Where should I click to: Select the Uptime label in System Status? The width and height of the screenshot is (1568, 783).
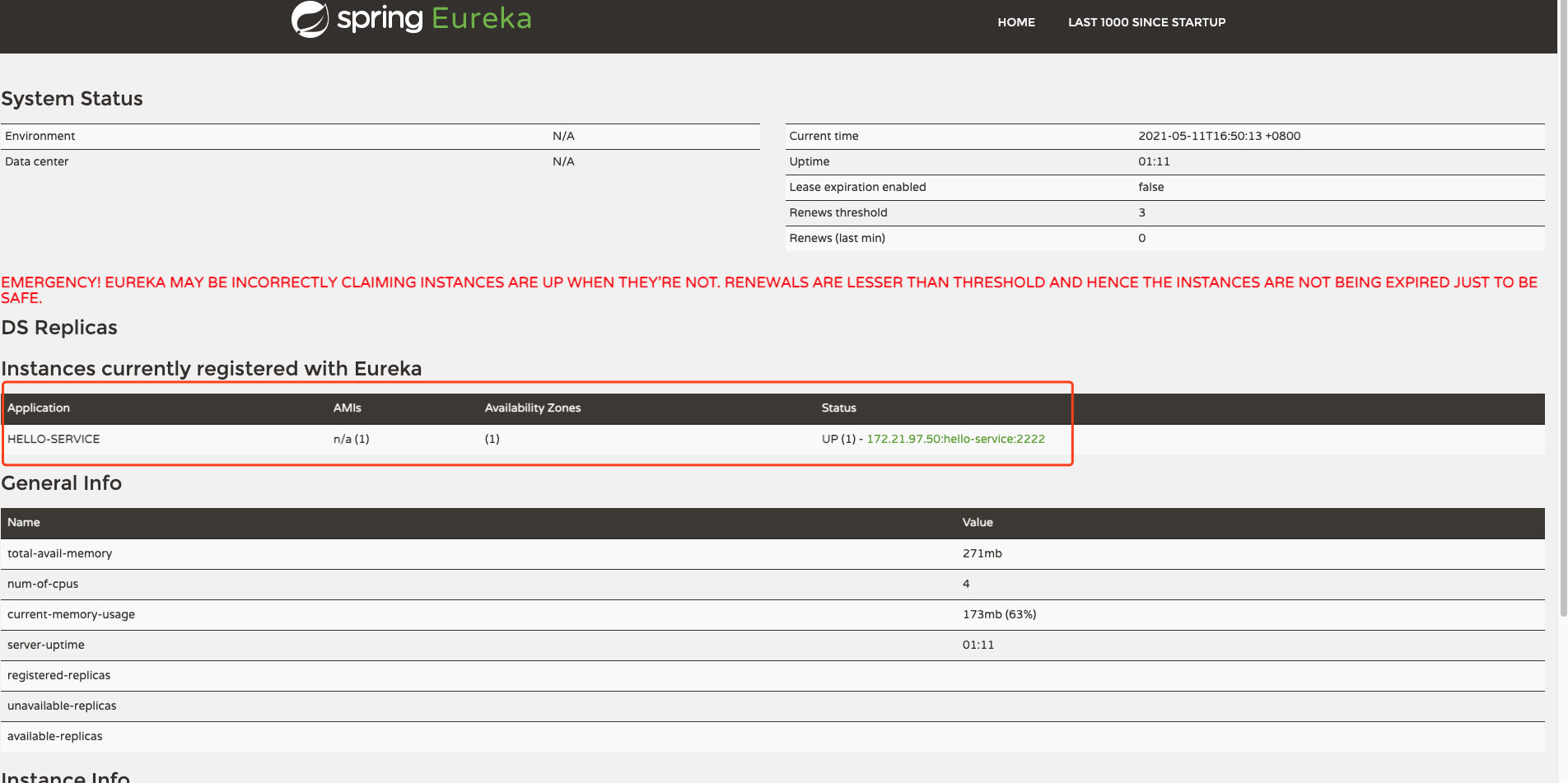point(809,161)
